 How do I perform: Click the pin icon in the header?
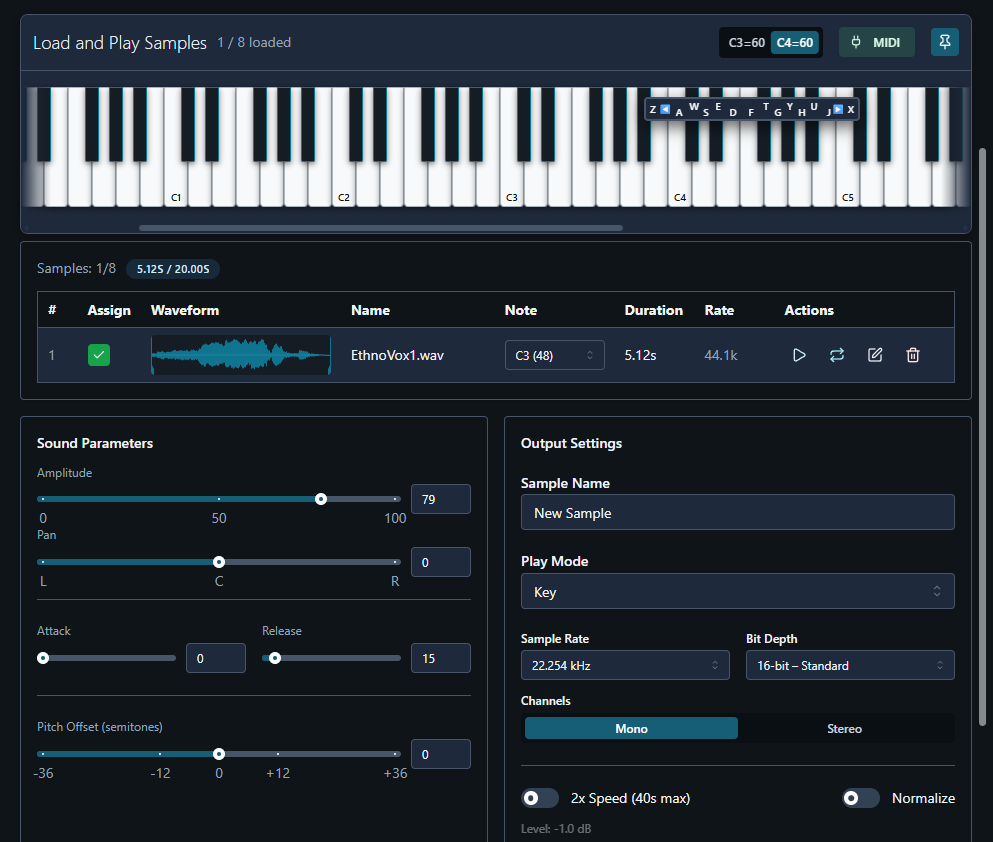(x=944, y=42)
